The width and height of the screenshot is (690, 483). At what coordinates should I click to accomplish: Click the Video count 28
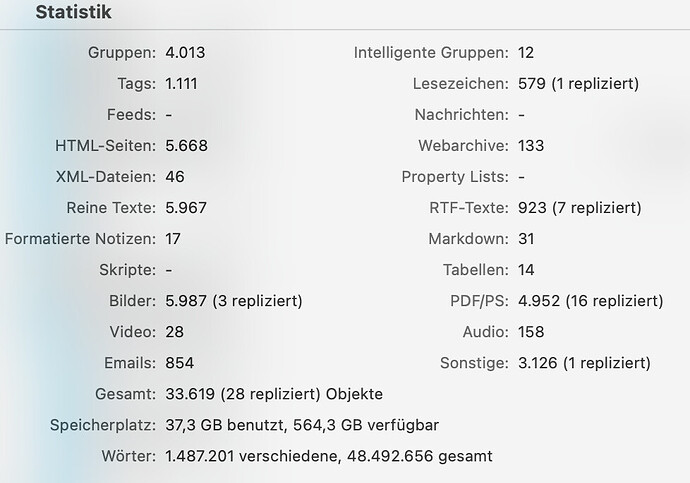(175, 332)
